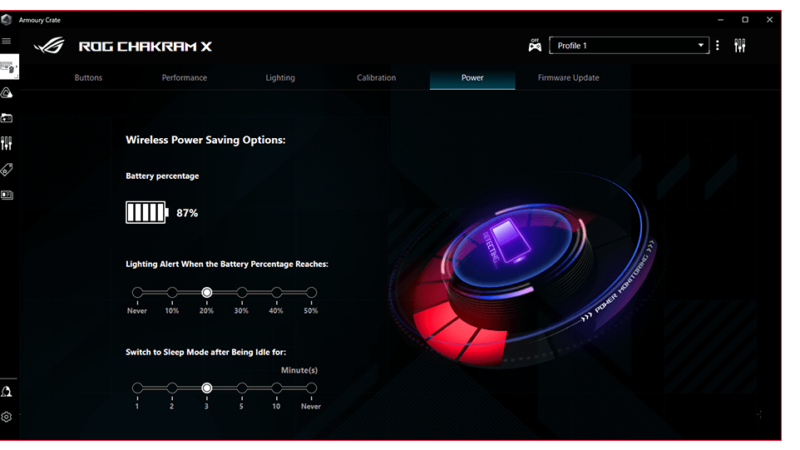Open the equalizer sliders icon at top right

740,46
